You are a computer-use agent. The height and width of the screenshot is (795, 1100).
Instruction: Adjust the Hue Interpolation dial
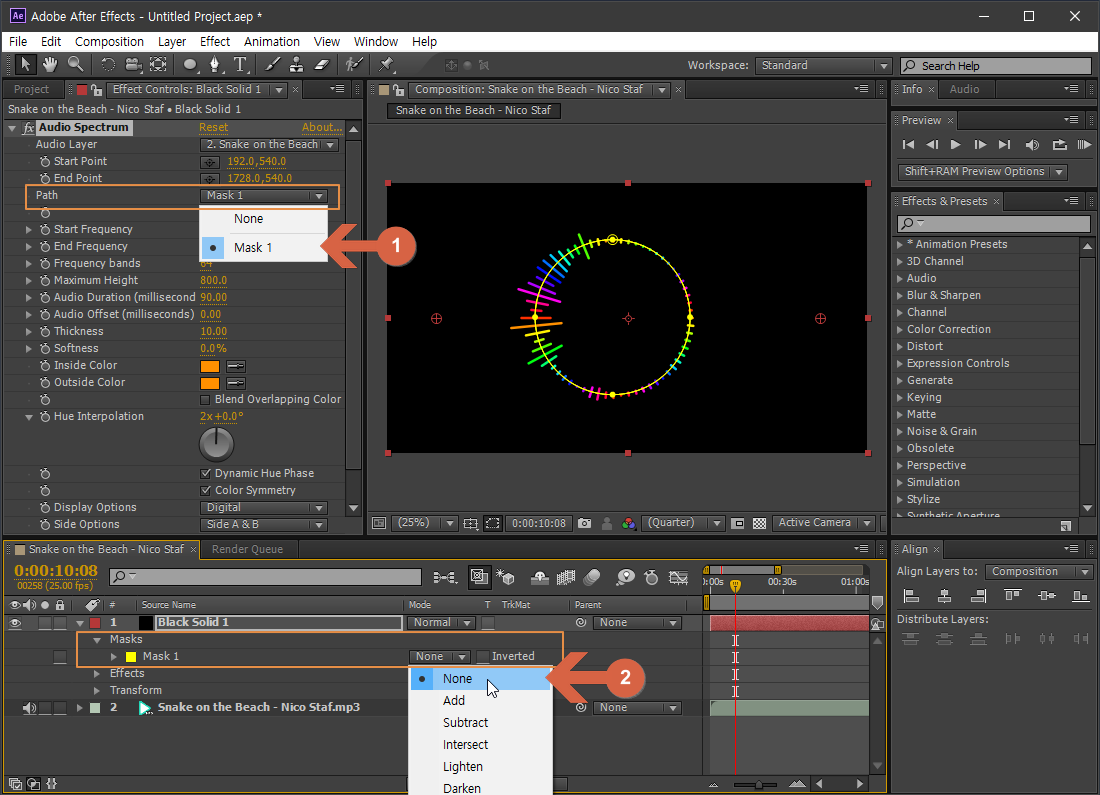[x=216, y=444]
